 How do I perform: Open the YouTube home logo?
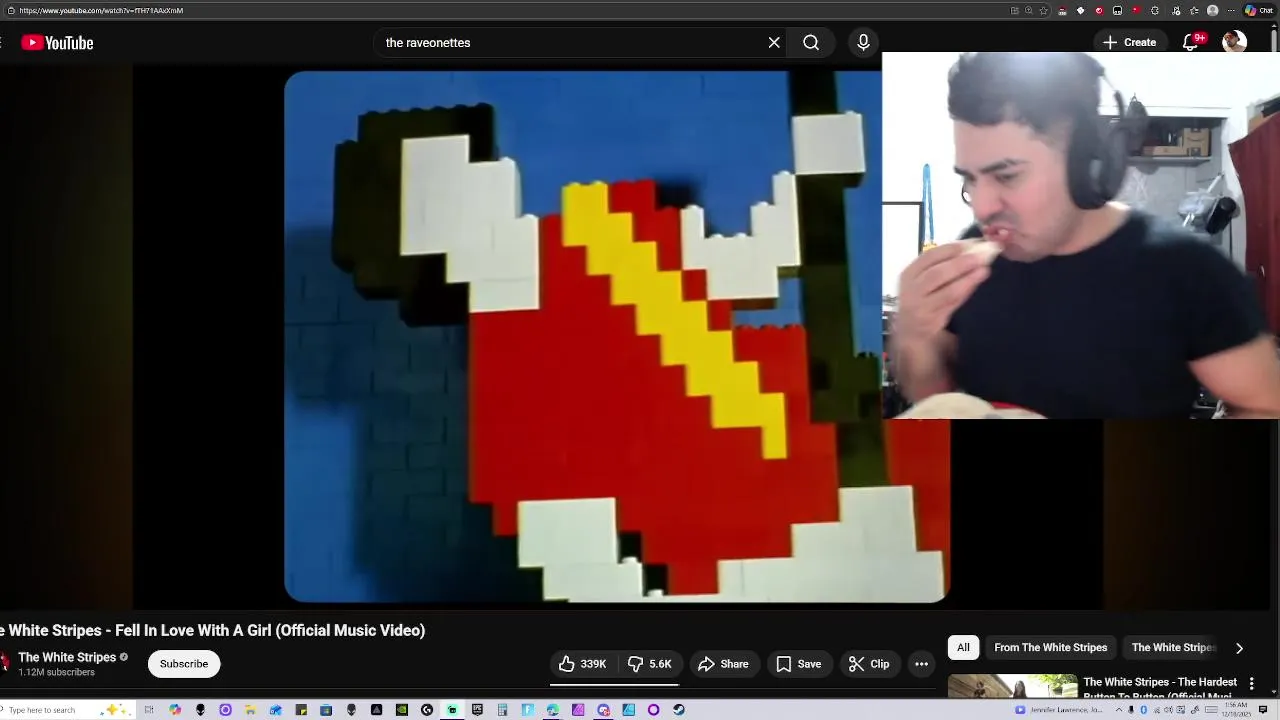pos(57,42)
